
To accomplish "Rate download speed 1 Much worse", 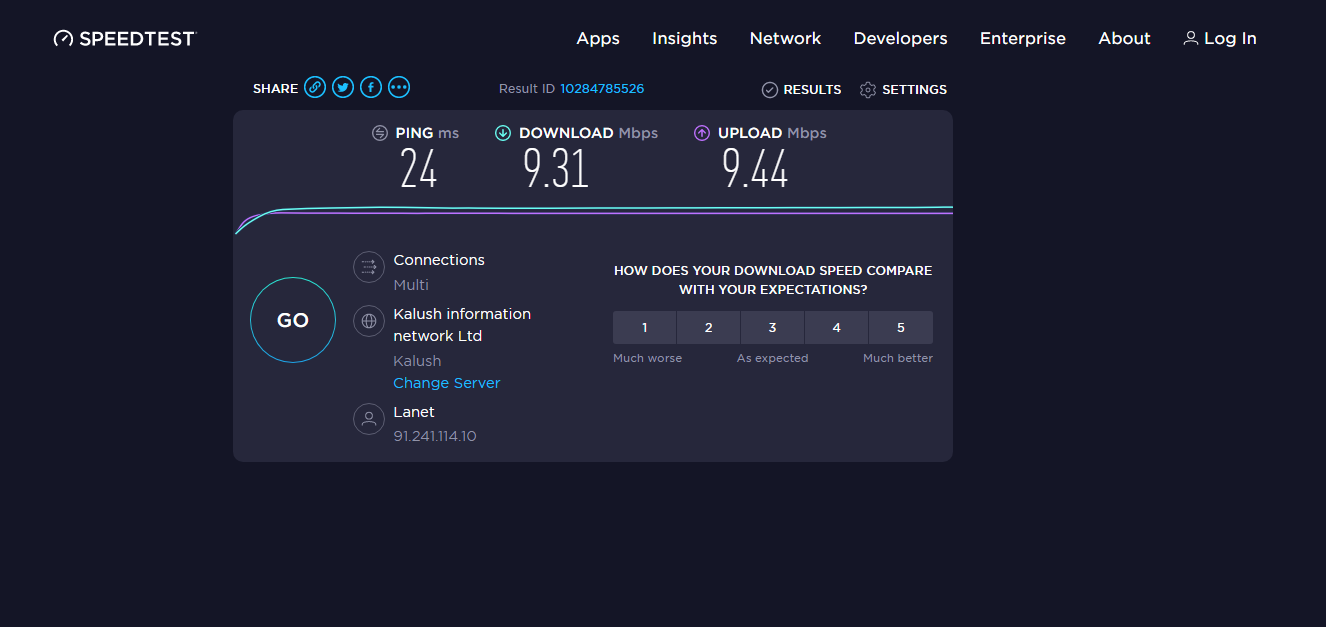I will coord(645,327).
